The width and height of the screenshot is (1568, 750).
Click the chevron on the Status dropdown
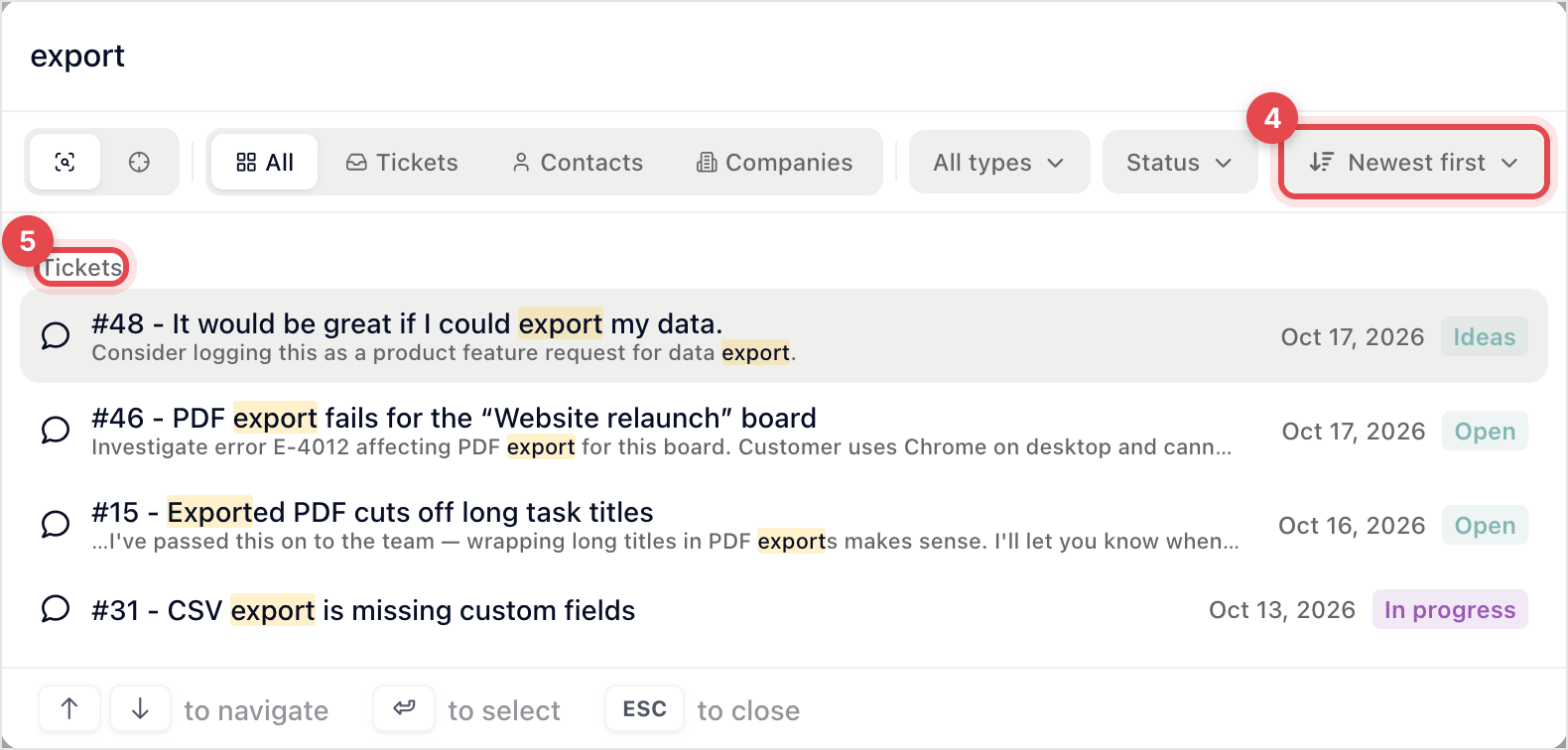coord(1224,163)
